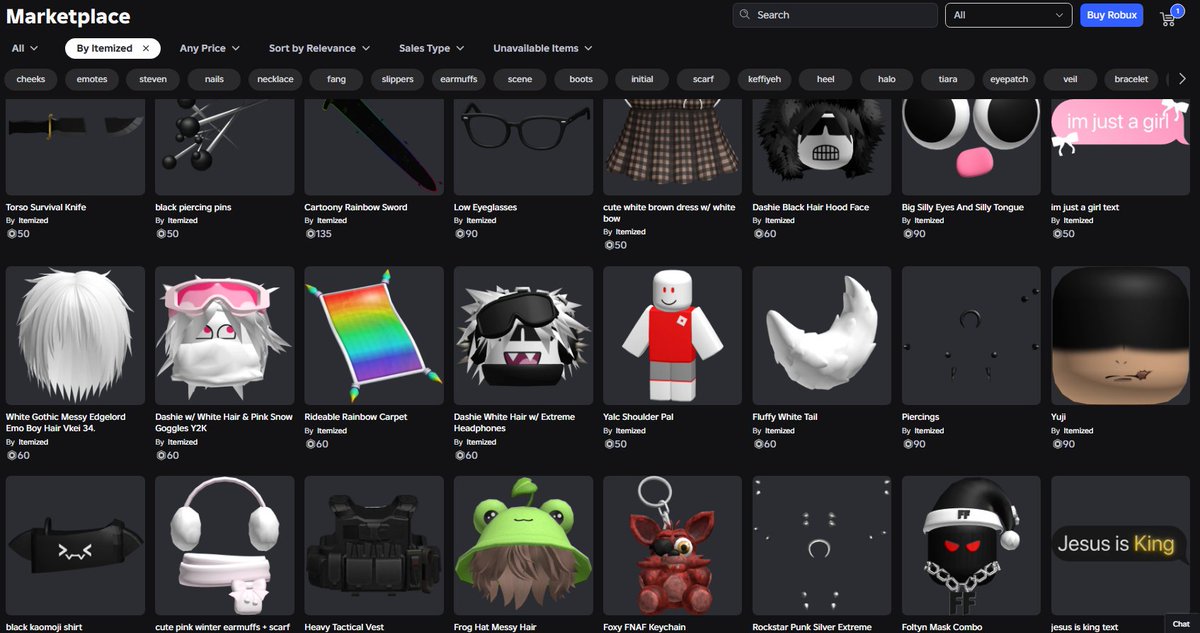Viewport: 1200px width, 633px height.
Task: Open Rideable Rainbow Carpet thumbnail
Action: point(374,335)
